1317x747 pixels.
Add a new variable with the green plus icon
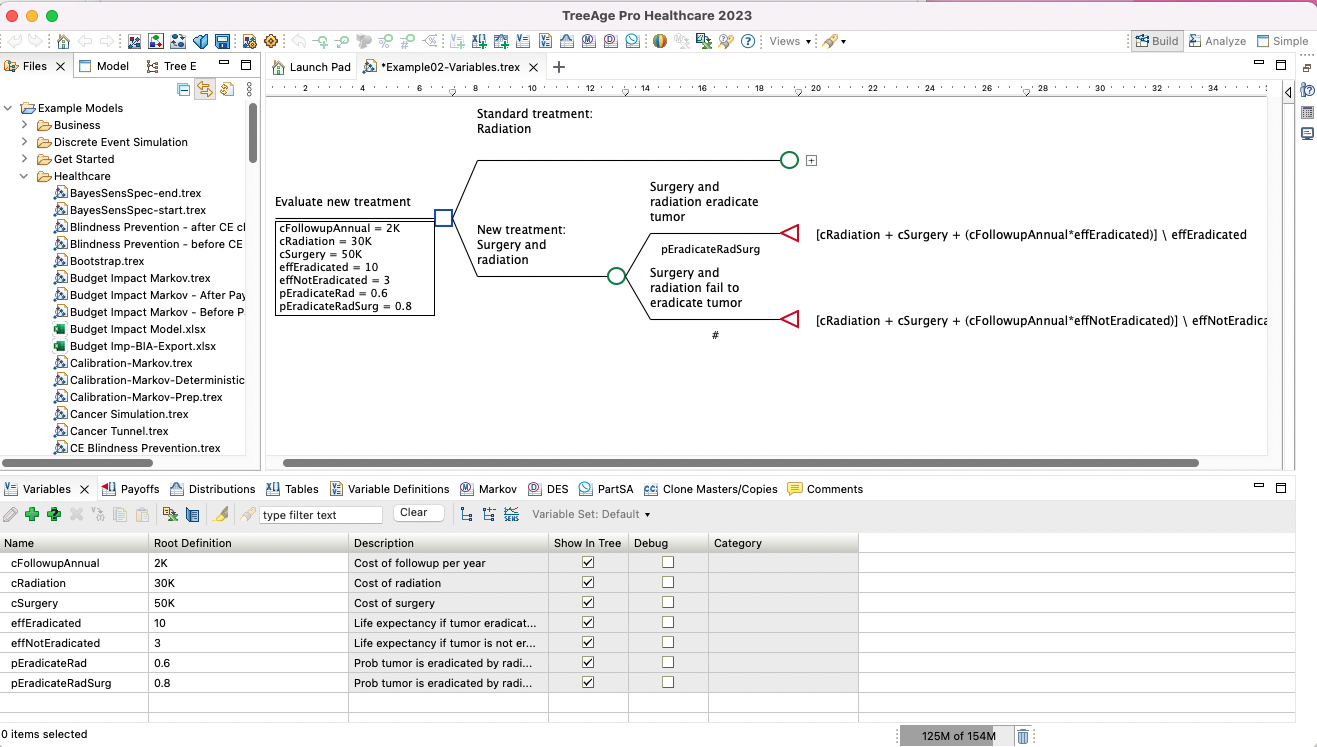point(31,513)
